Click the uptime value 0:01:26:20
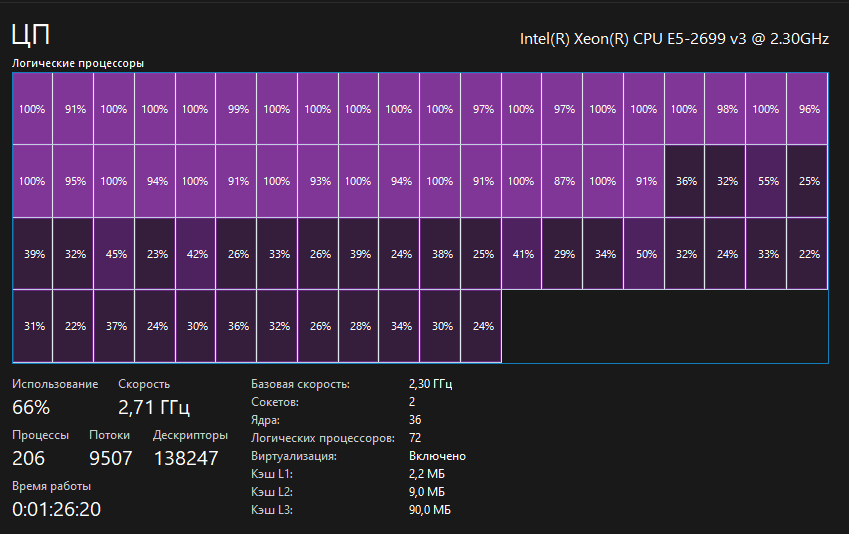 (x=56, y=509)
